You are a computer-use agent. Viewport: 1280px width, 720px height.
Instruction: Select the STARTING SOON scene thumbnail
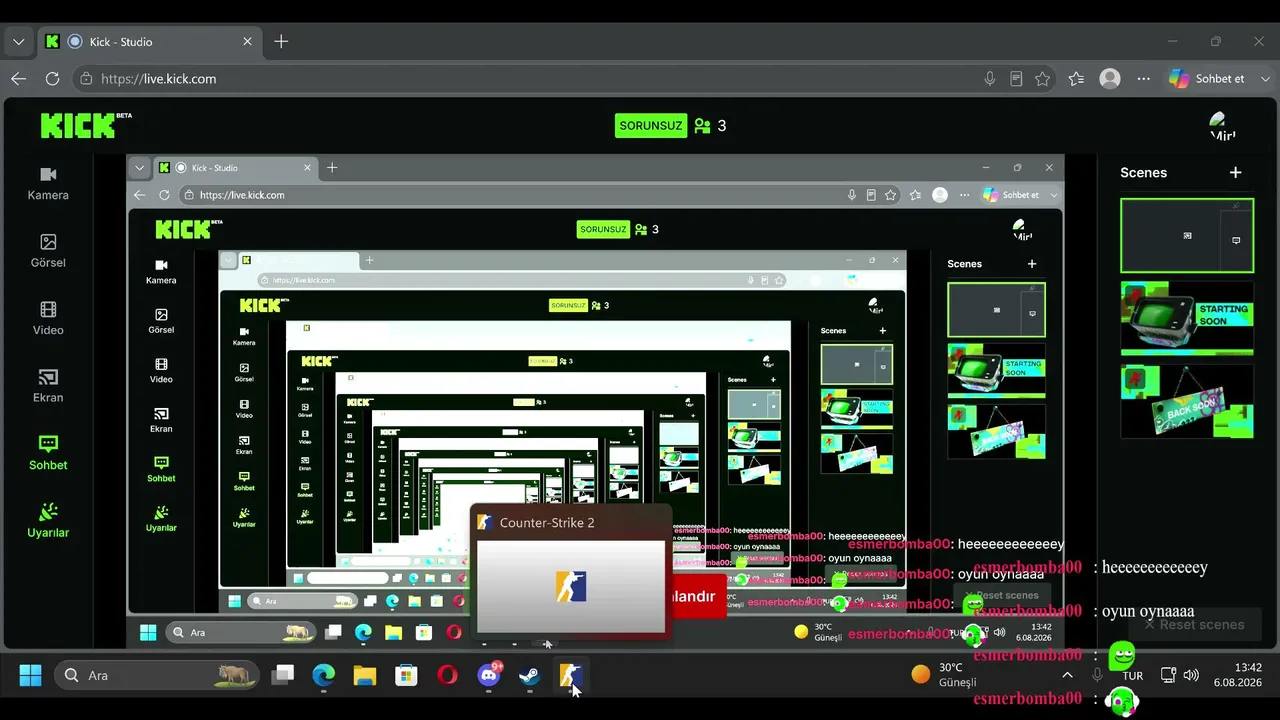pyautogui.click(x=1187, y=319)
